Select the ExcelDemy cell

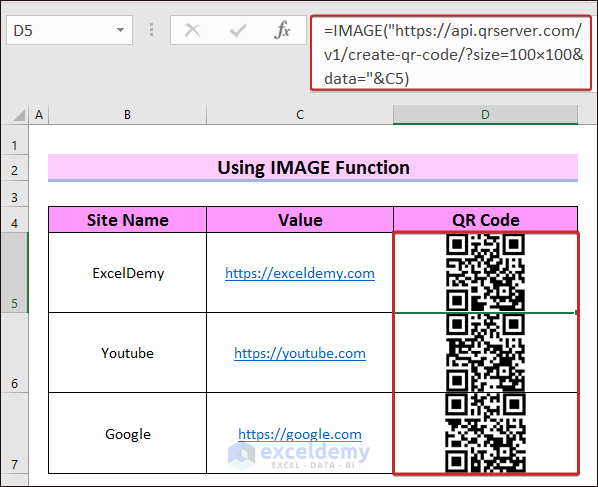pos(128,273)
